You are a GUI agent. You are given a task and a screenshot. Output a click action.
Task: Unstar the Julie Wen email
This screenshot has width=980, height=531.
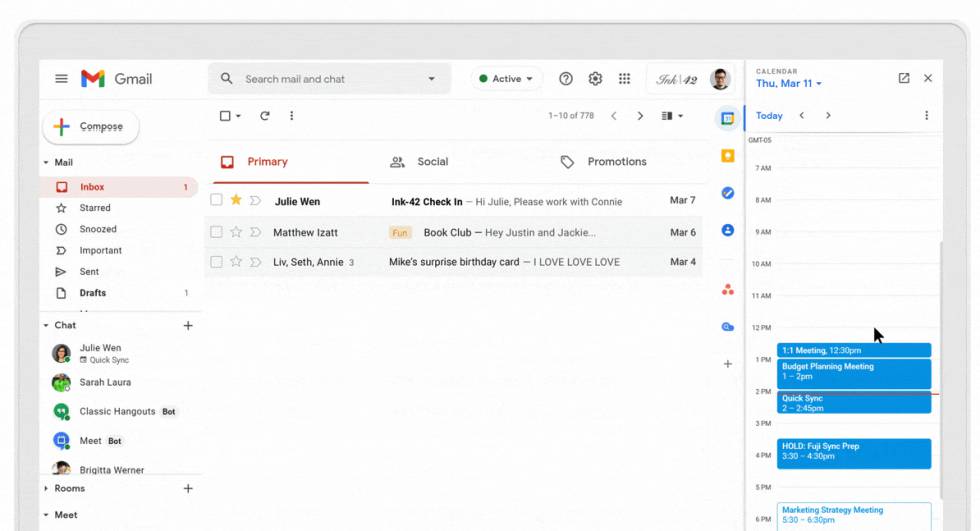(236, 200)
